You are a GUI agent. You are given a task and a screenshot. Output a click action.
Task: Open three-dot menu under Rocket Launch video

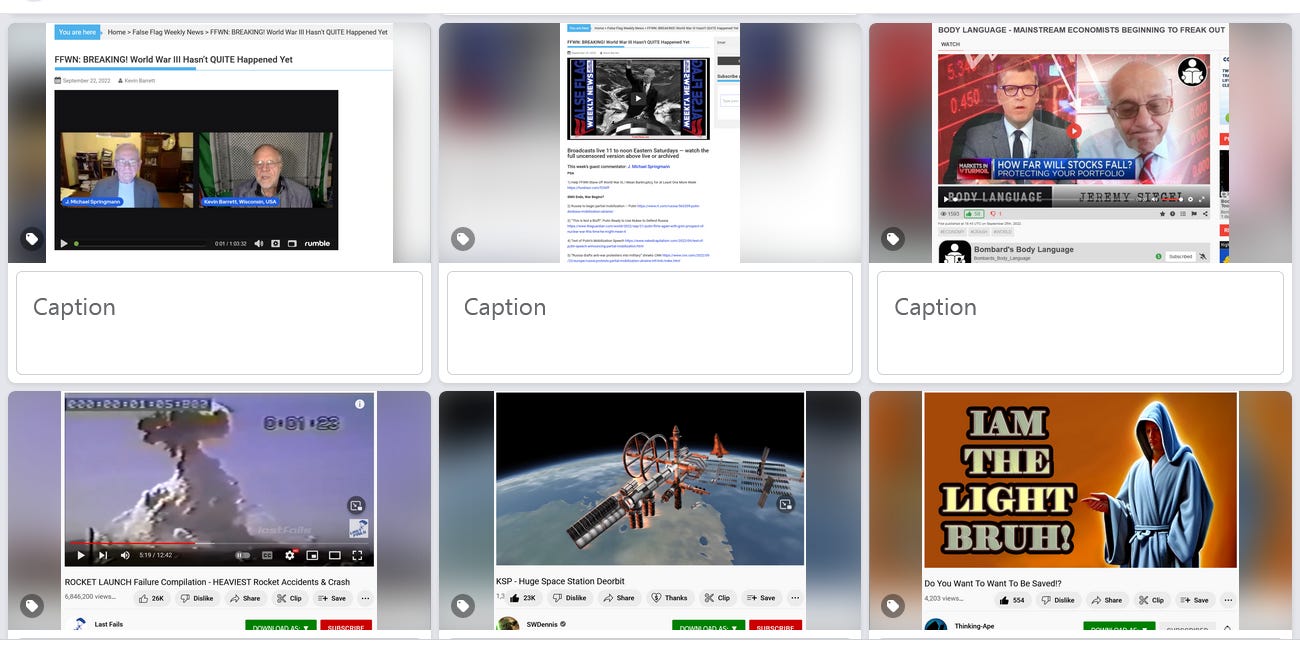click(365, 598)
